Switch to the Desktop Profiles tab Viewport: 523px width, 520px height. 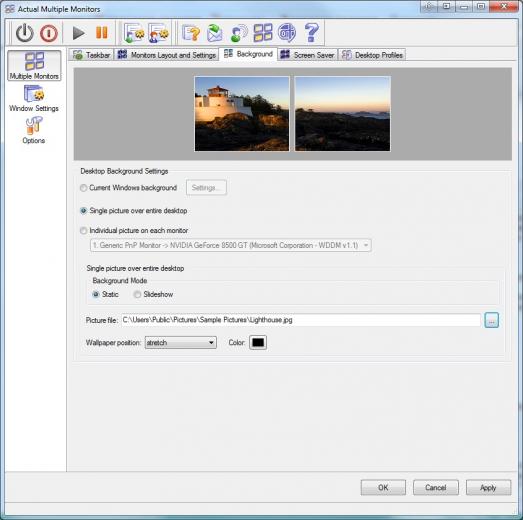point(373,55)
